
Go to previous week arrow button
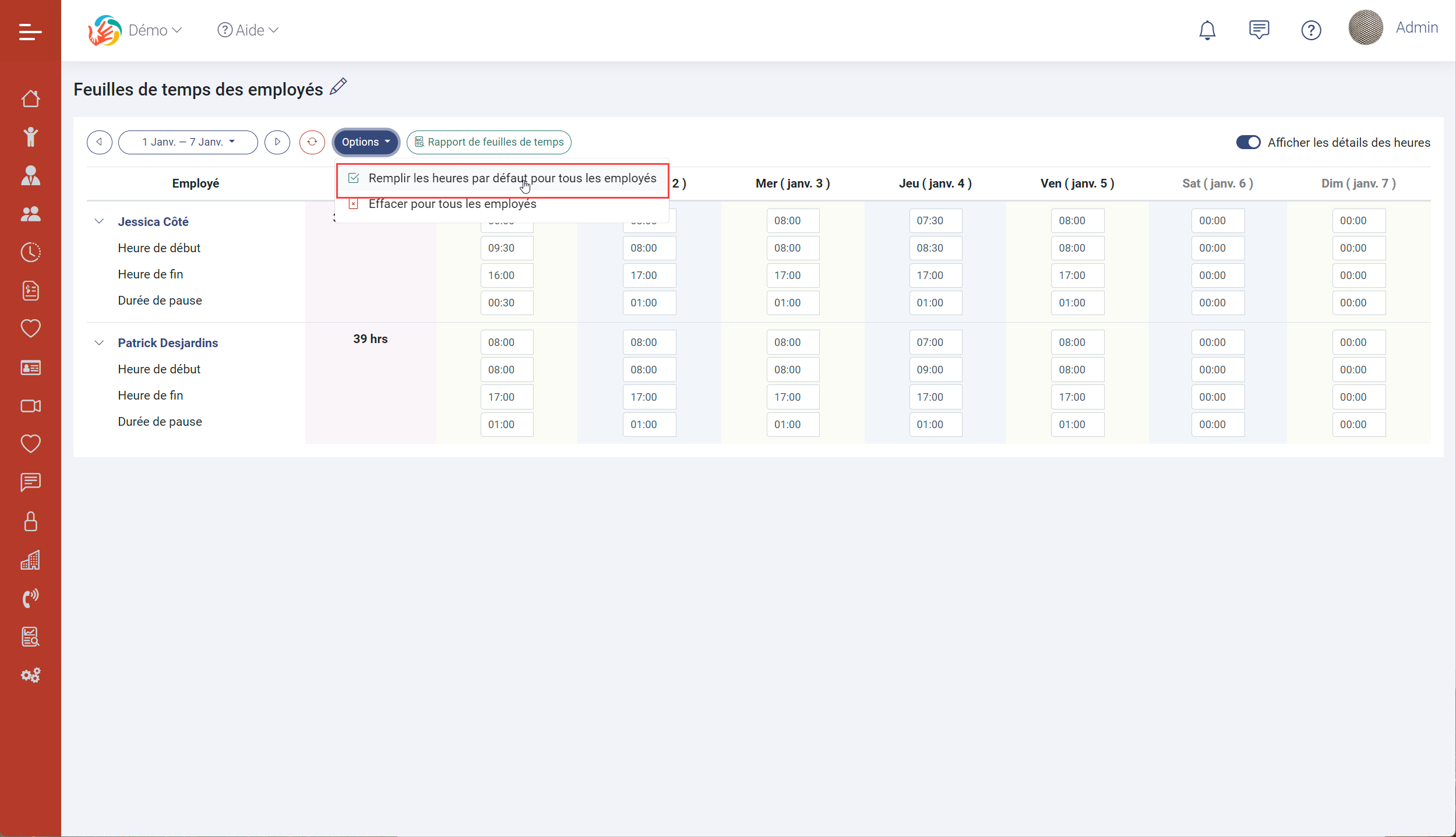100,142
